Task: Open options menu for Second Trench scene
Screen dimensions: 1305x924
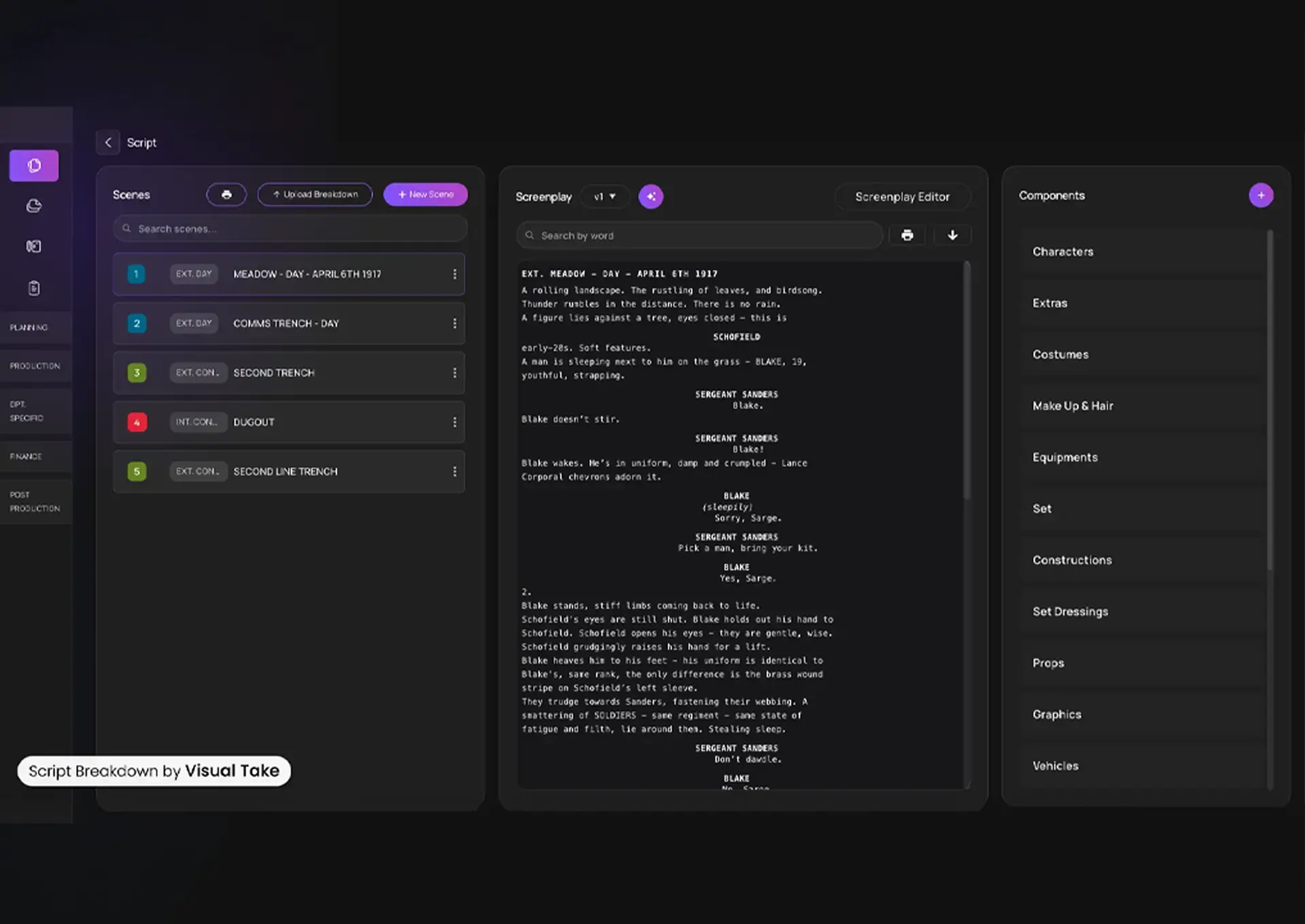Action: point(455,373)
